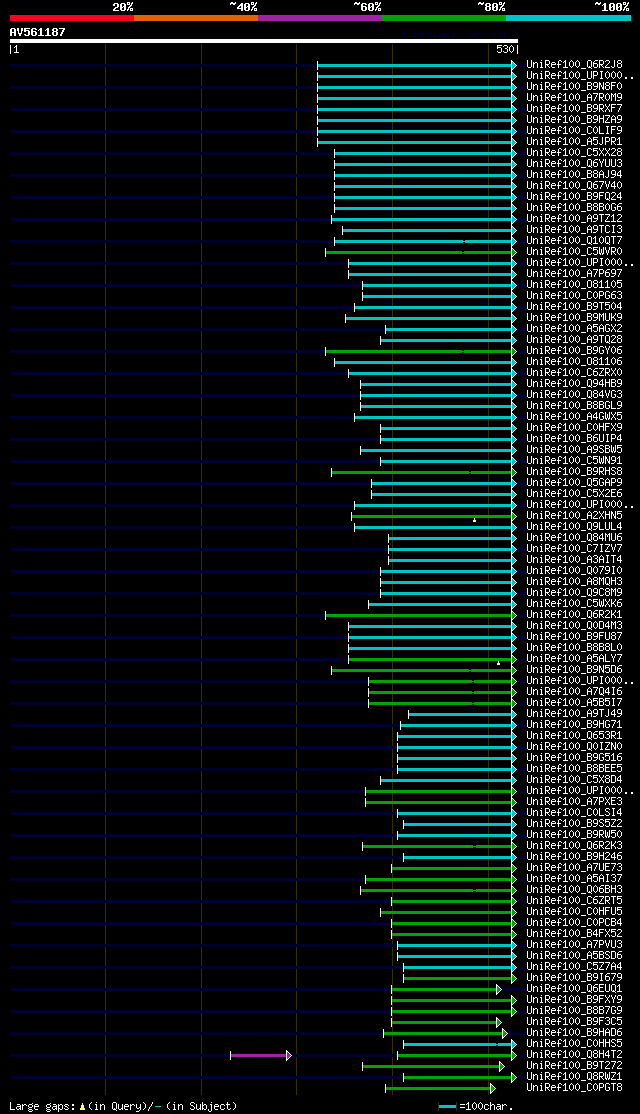
Task: Select the UniRef100_Q6R2K3 label
Action: pos(574,846)
